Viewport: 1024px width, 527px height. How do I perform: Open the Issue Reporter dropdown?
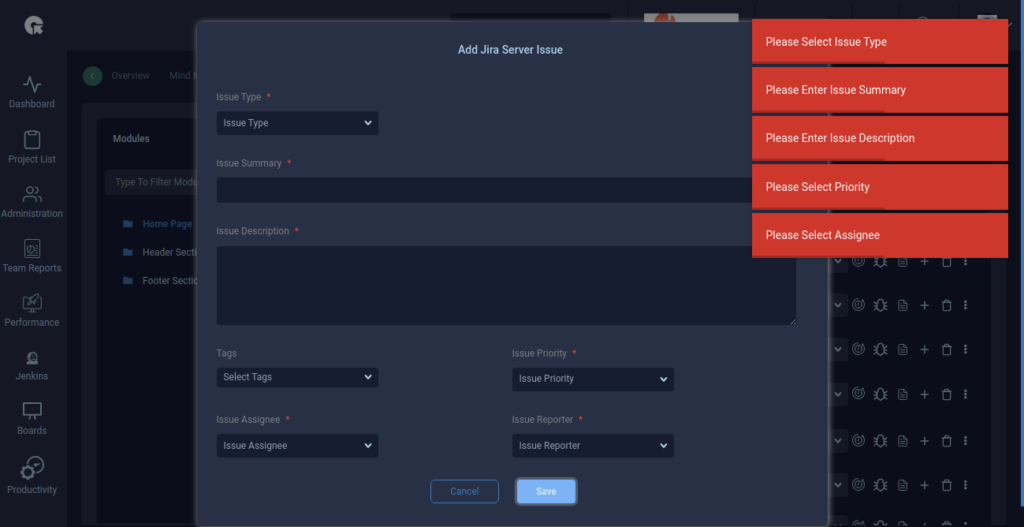coord(592,446)
